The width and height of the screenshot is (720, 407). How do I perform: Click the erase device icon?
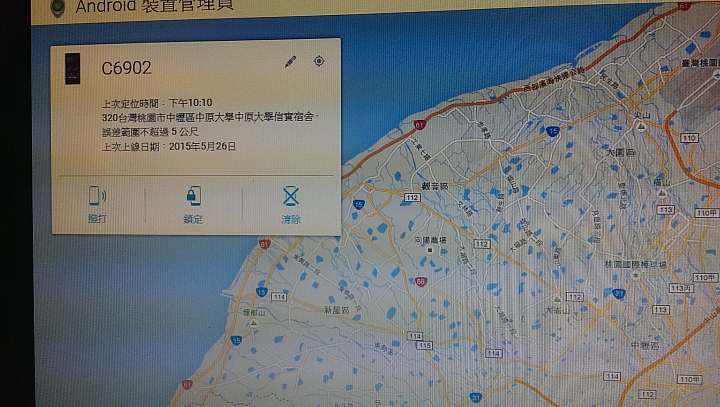(291, 196)
